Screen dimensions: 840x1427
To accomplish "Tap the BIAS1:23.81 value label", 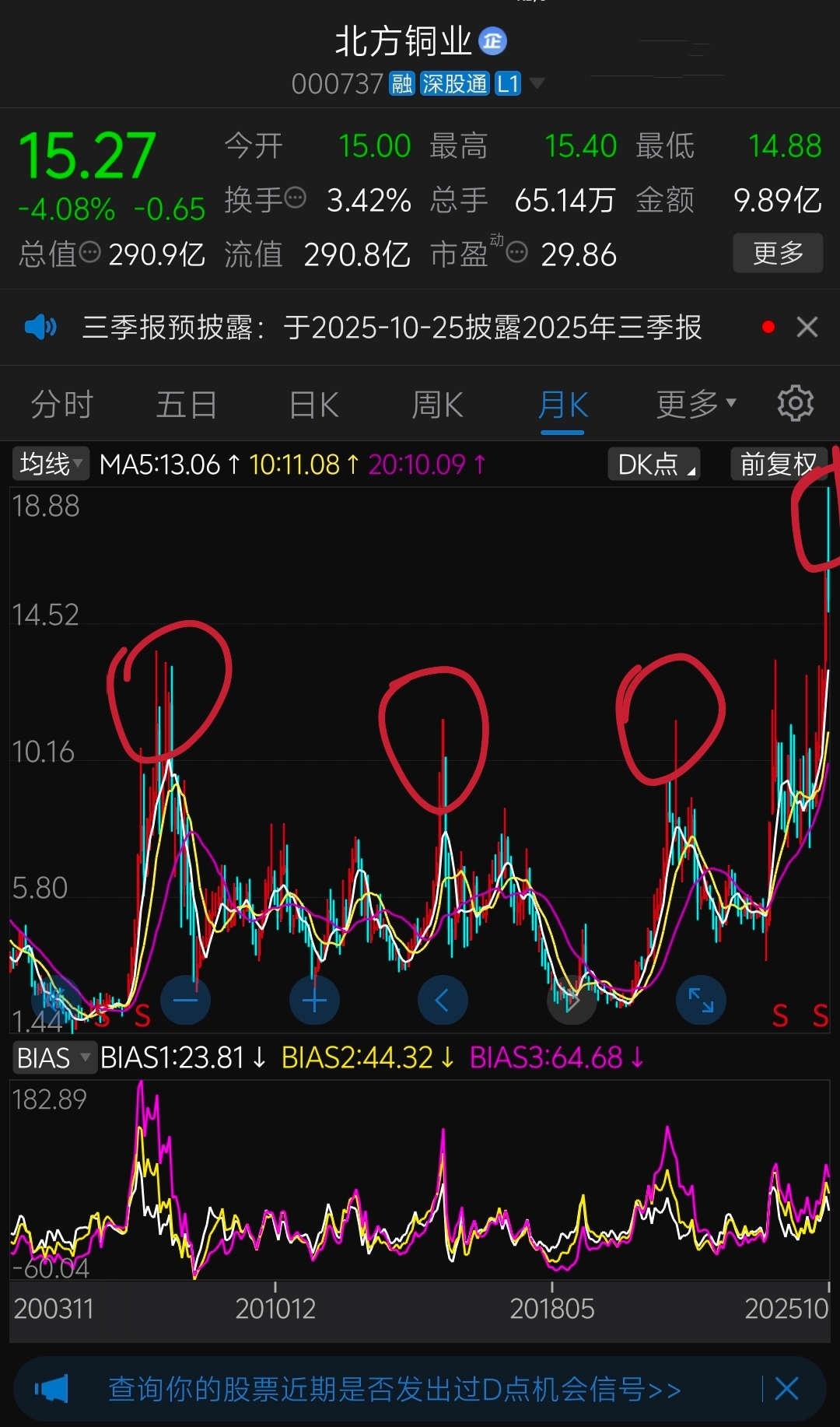I will (184, 1058).
